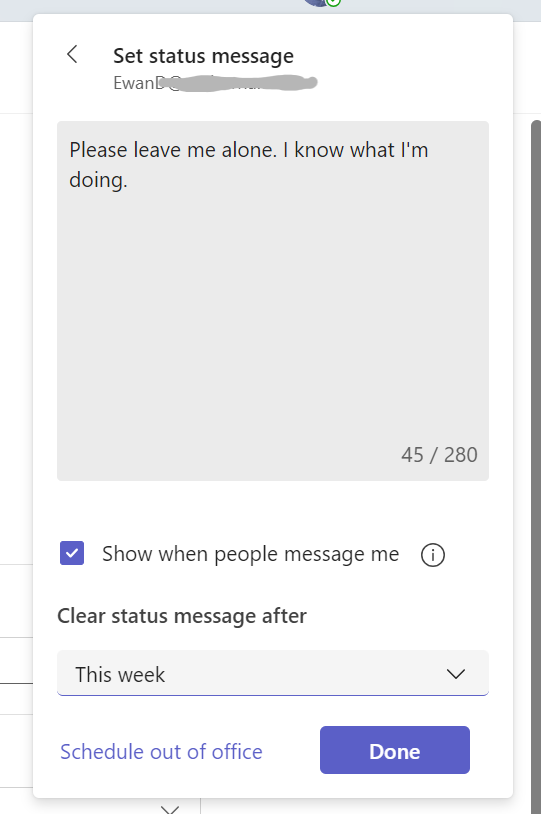Click the account email under the heading

[215, 83]
